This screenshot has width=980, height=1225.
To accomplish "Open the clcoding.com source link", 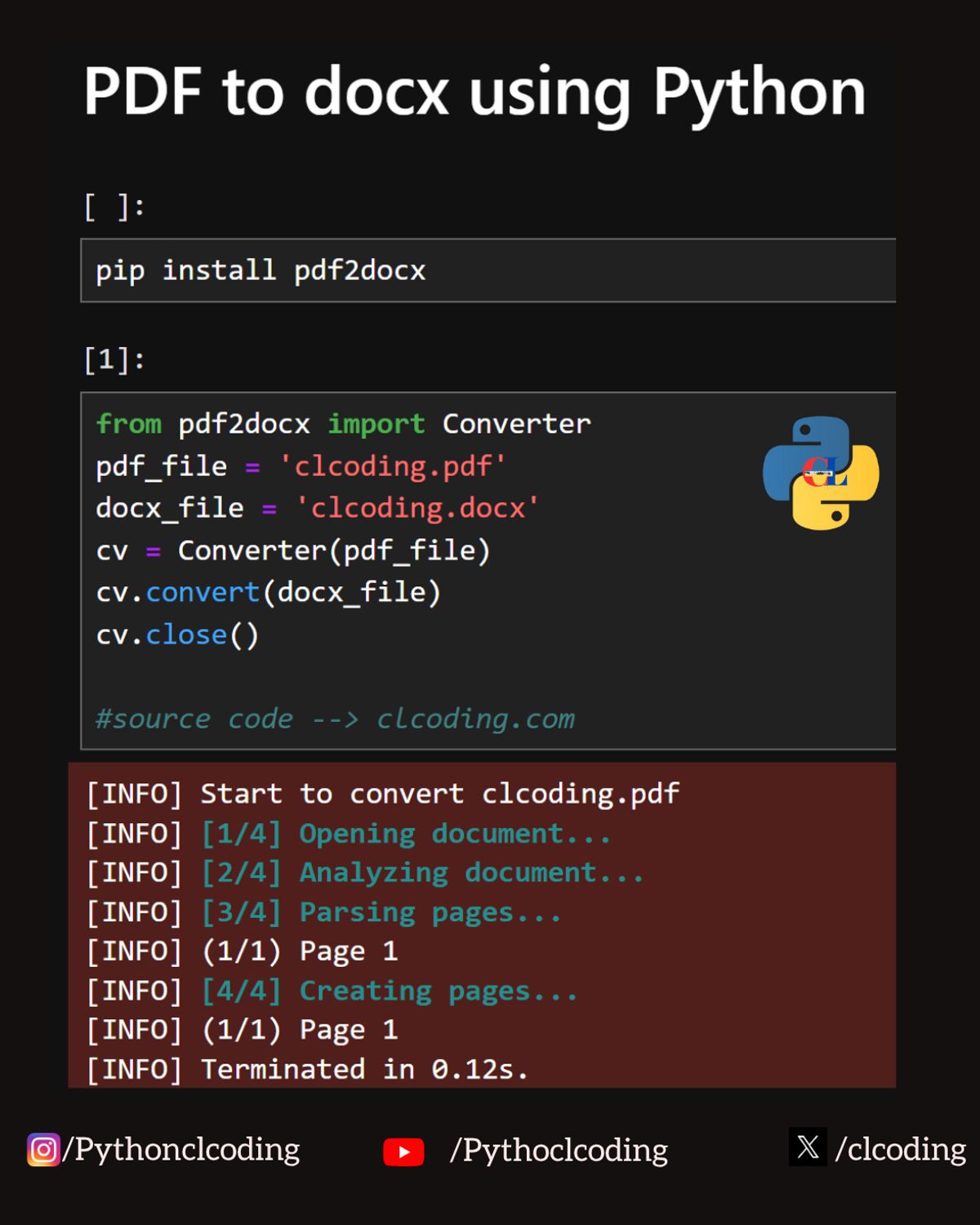I will point(476,719).
